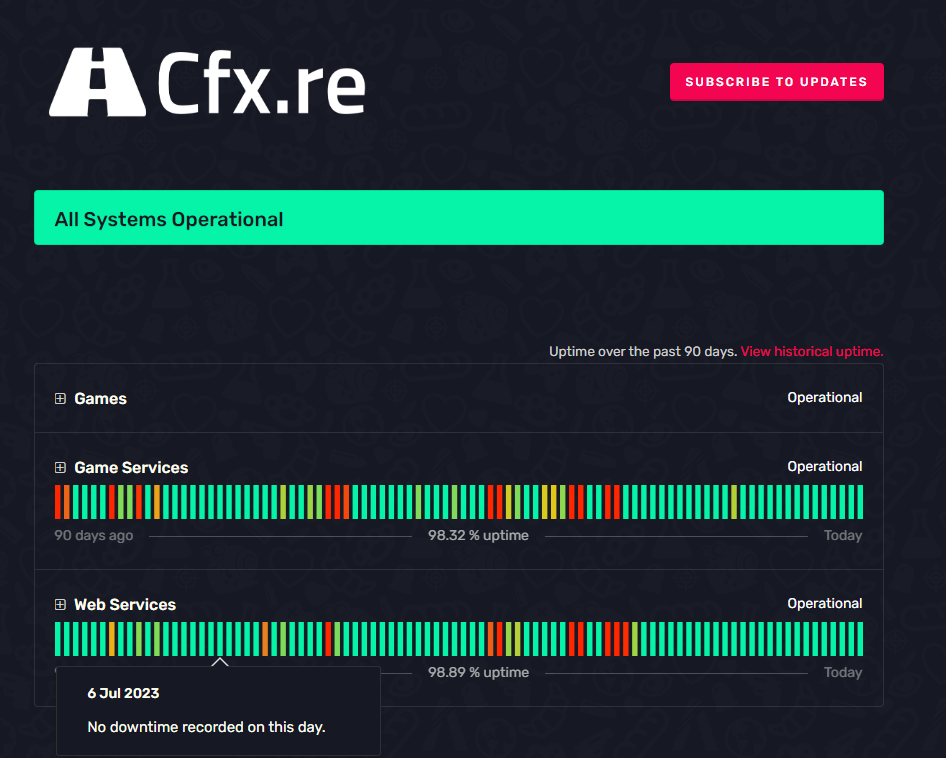The image size is (946, 758).
Task: Click the highlighted 6 Jul uptime bar
Action: tap(220, 637)
